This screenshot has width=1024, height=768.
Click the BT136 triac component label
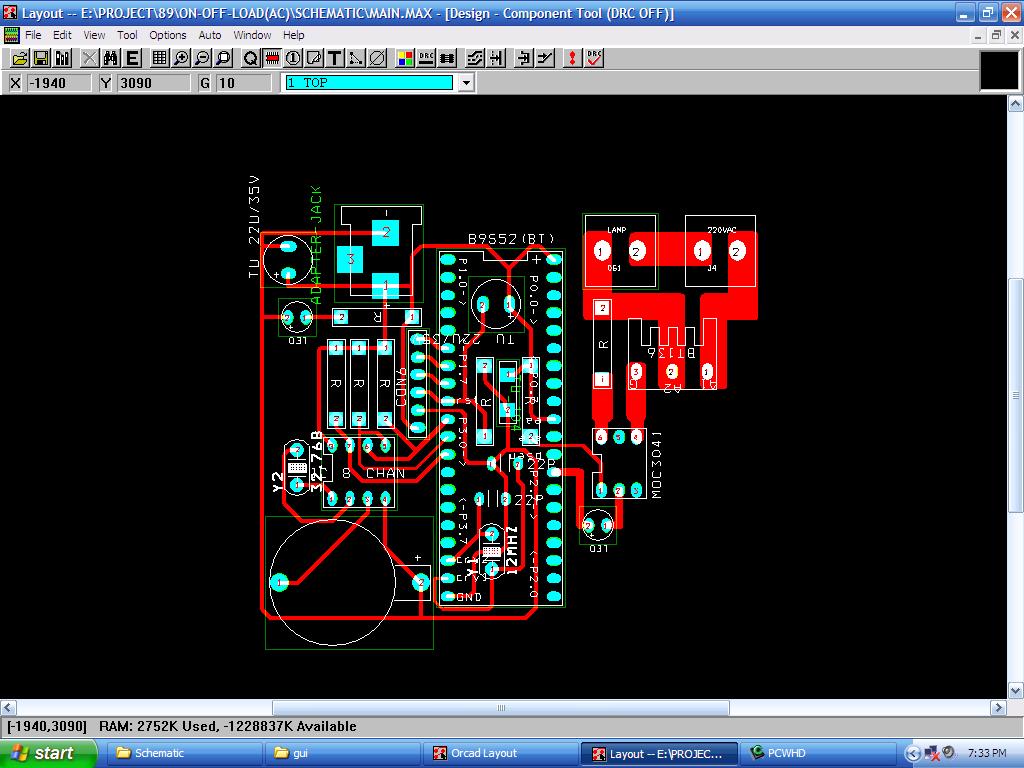(671, 353)
